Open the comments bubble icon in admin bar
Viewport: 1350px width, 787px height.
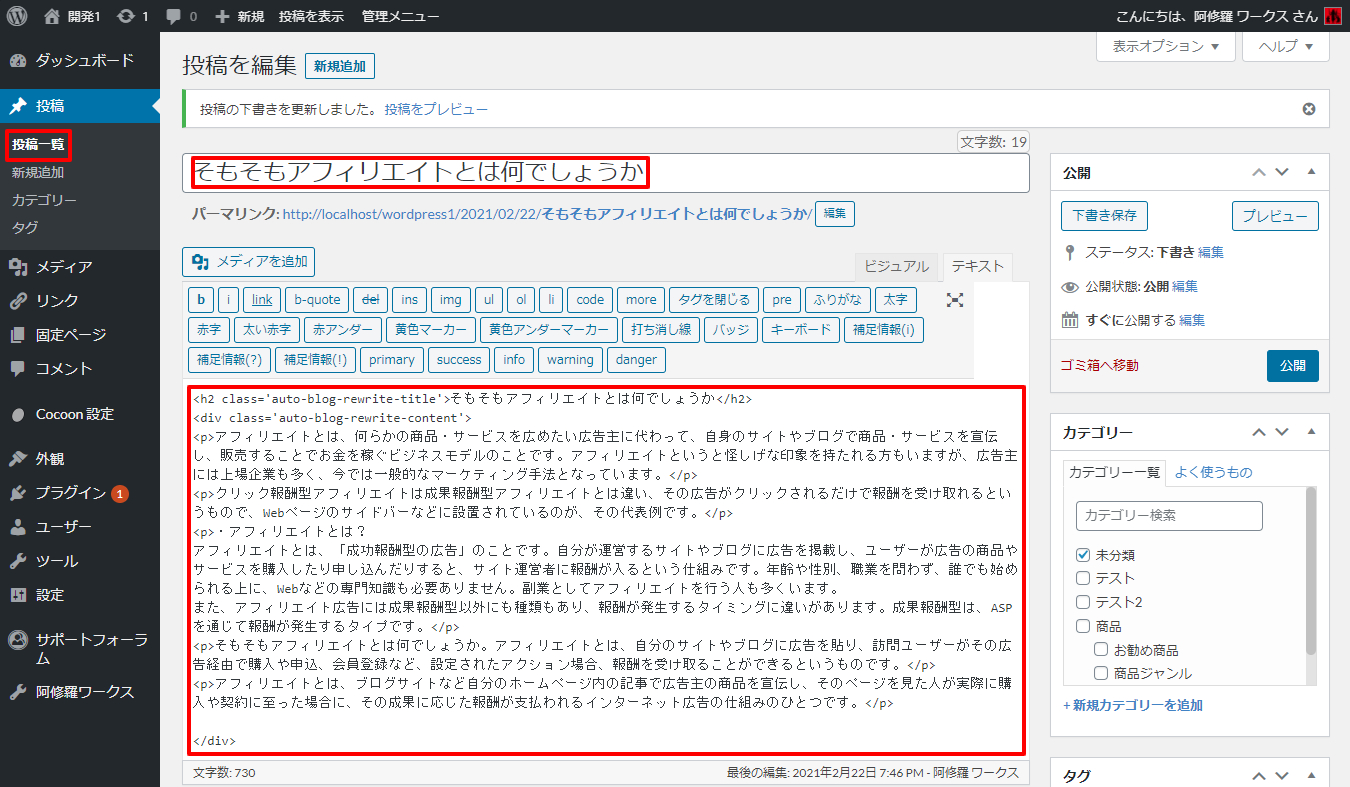coord(173,16)
